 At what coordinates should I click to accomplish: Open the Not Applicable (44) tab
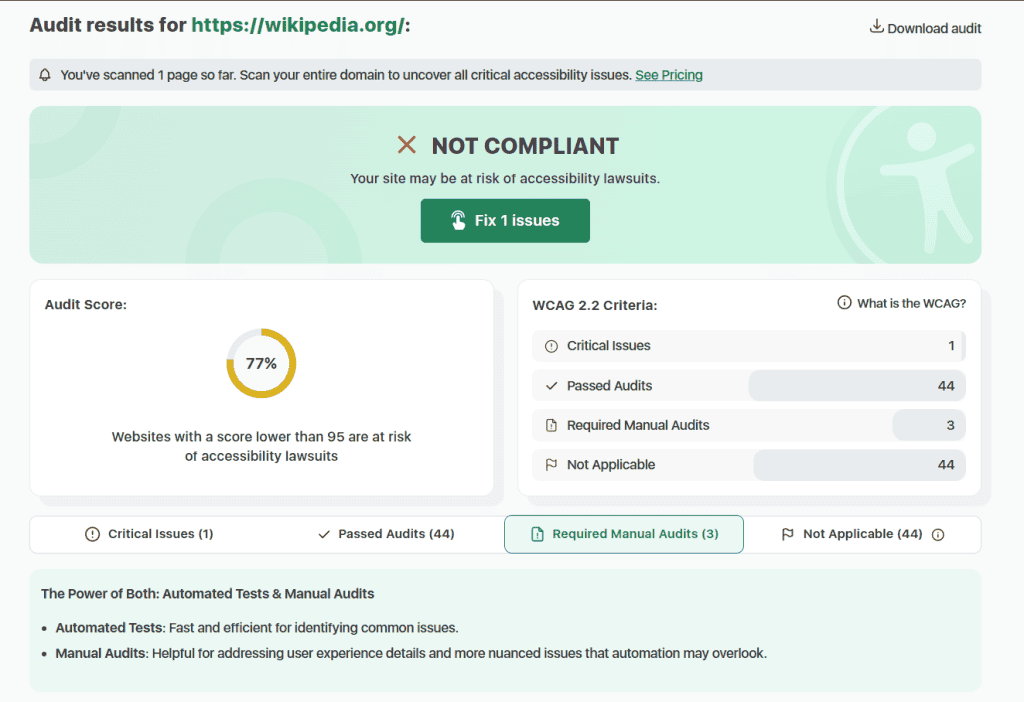[x=863, y=534]
